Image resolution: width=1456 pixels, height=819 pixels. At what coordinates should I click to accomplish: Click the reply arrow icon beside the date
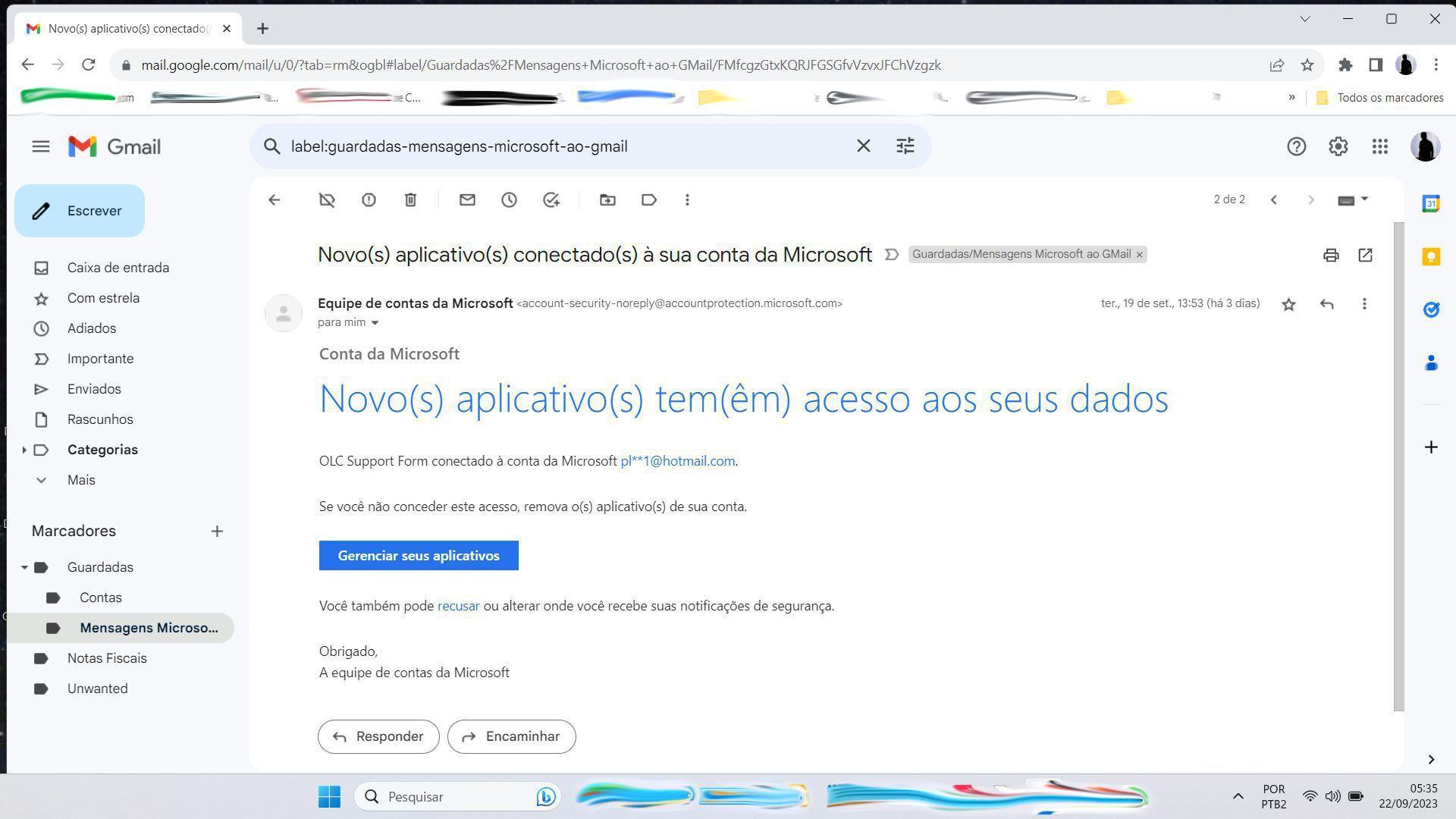click(1326, 304)
